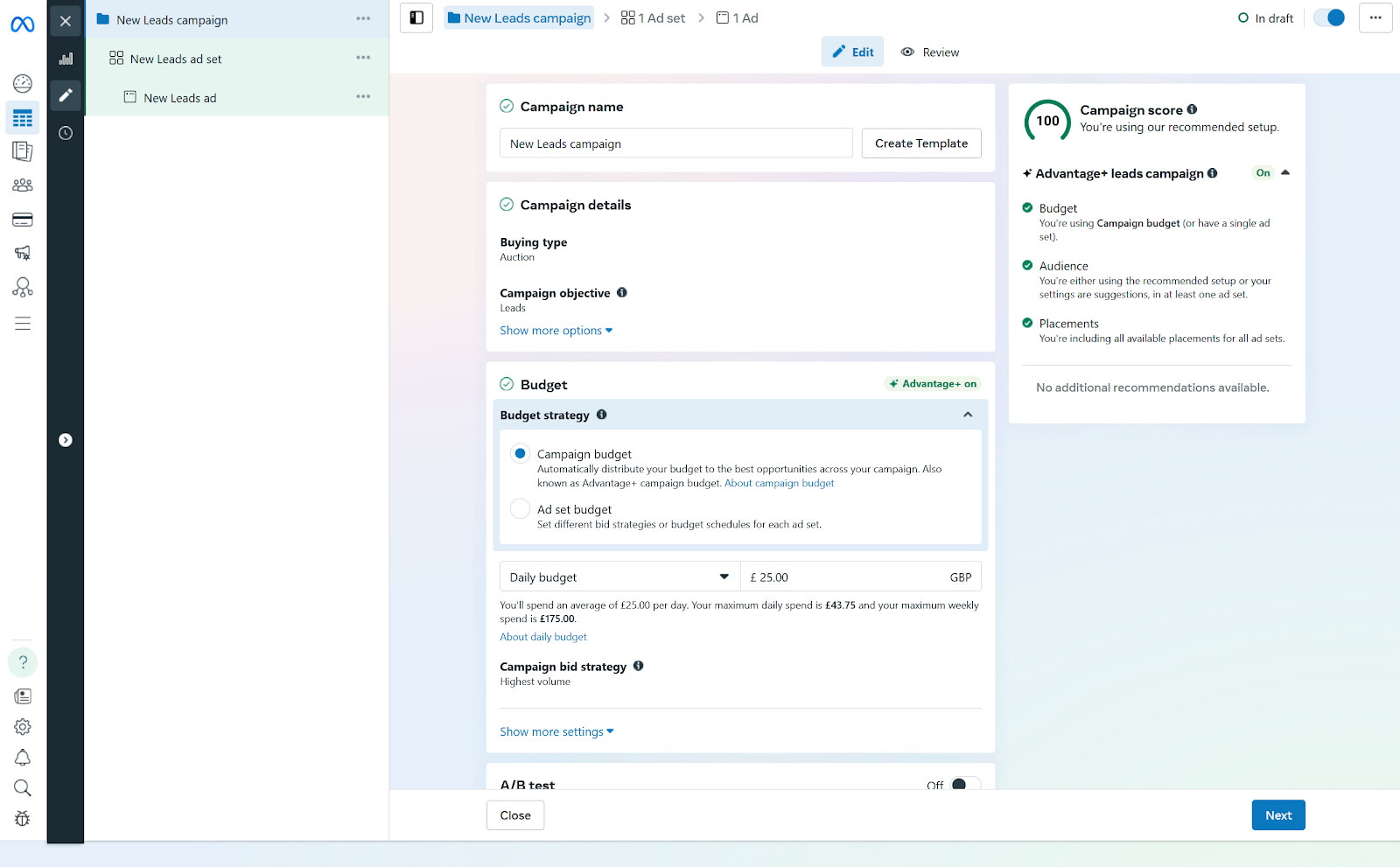This screenshot has width=1400, height=867.
Task: Go to New Leads campaign breadcrumb
Action: click(519, 17)
